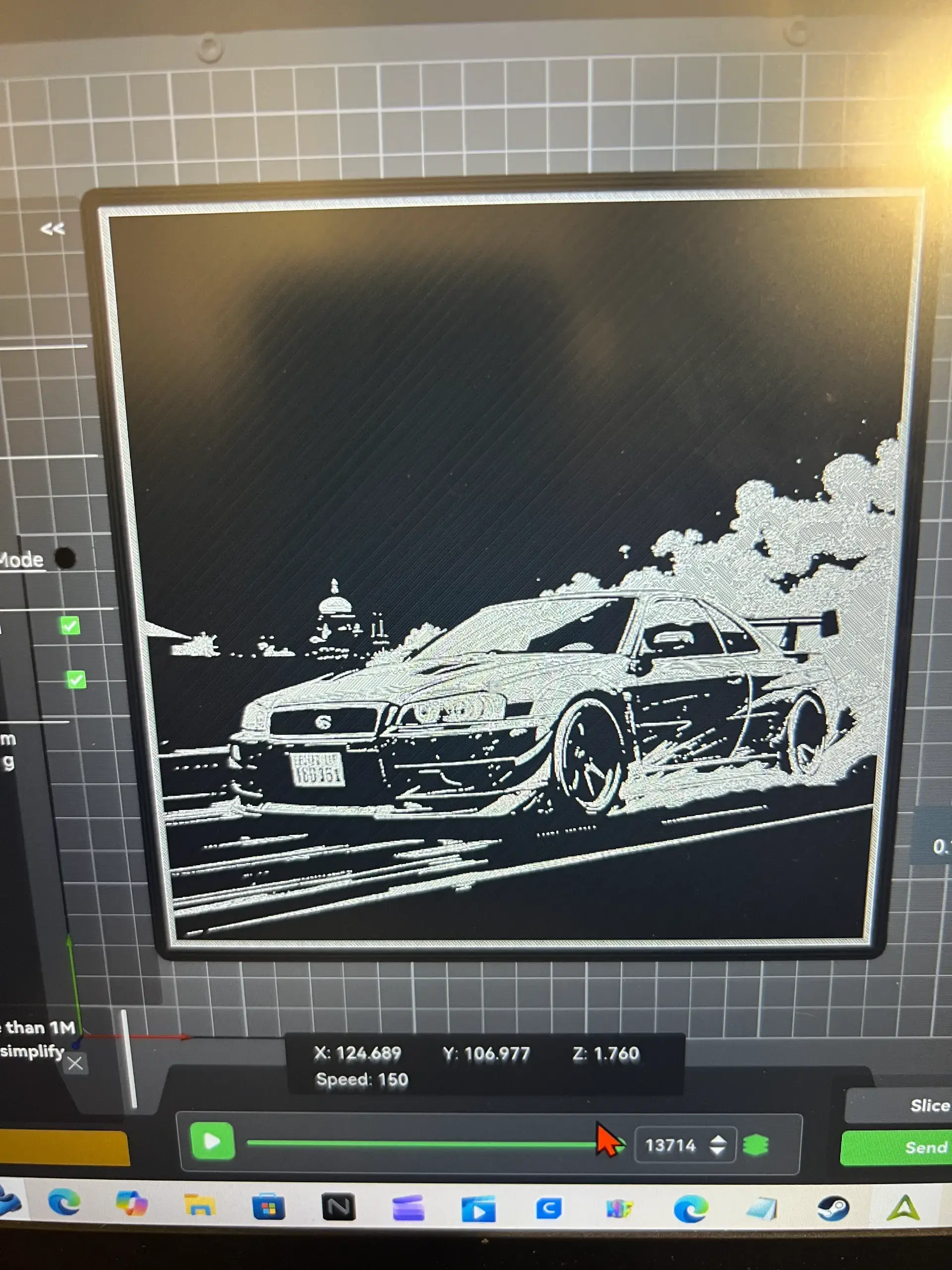Open Copilot from the taskbar

coord(131,1203)
